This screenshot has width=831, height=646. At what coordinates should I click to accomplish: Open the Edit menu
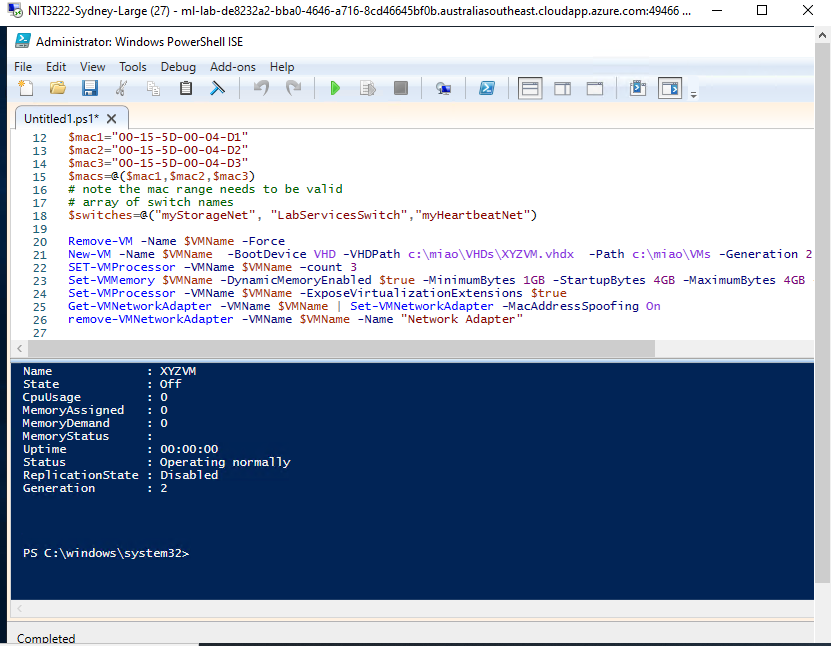(x=56, y=67)
